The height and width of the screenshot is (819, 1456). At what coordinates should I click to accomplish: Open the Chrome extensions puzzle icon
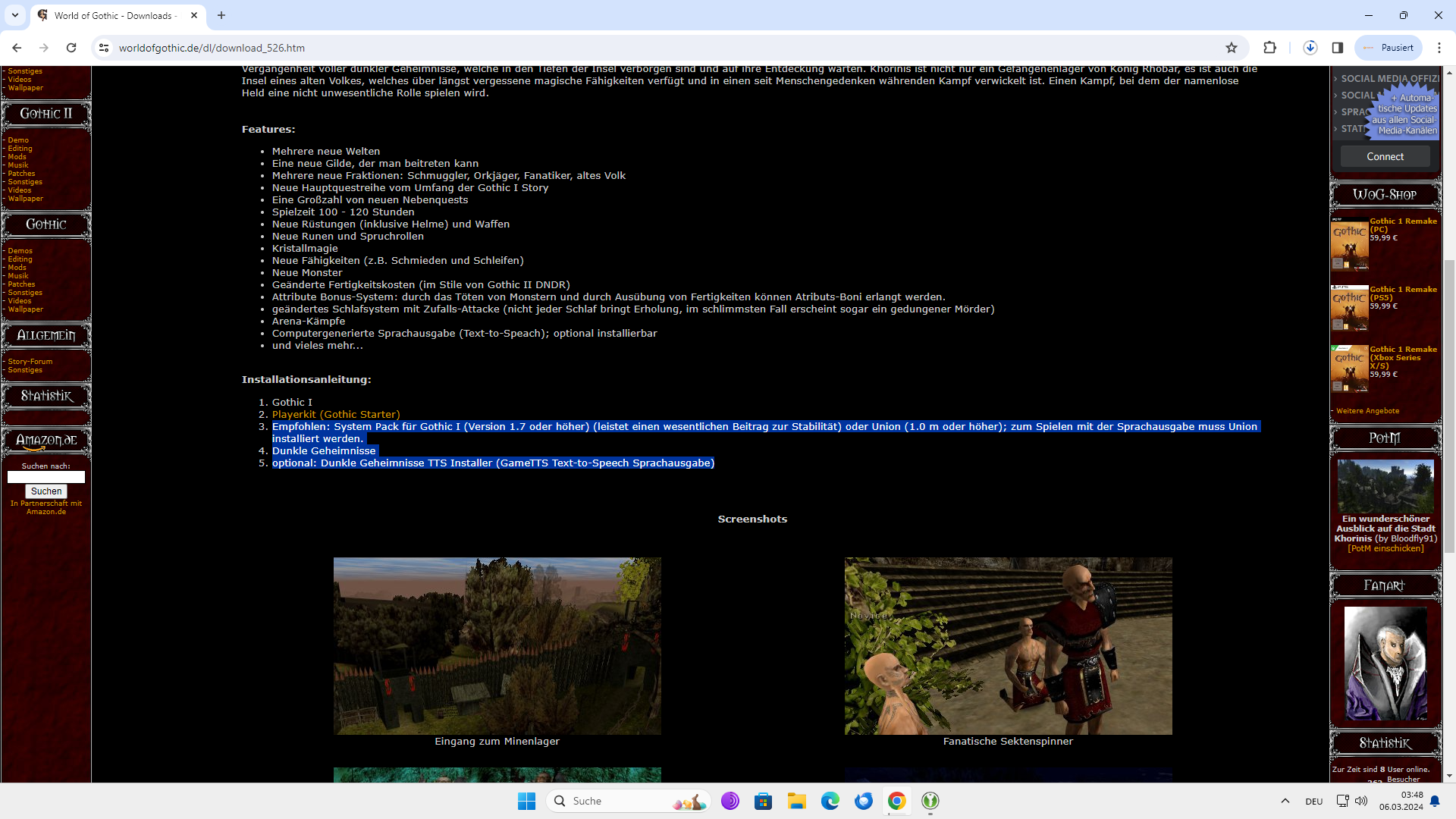(x=1269, y=48)
